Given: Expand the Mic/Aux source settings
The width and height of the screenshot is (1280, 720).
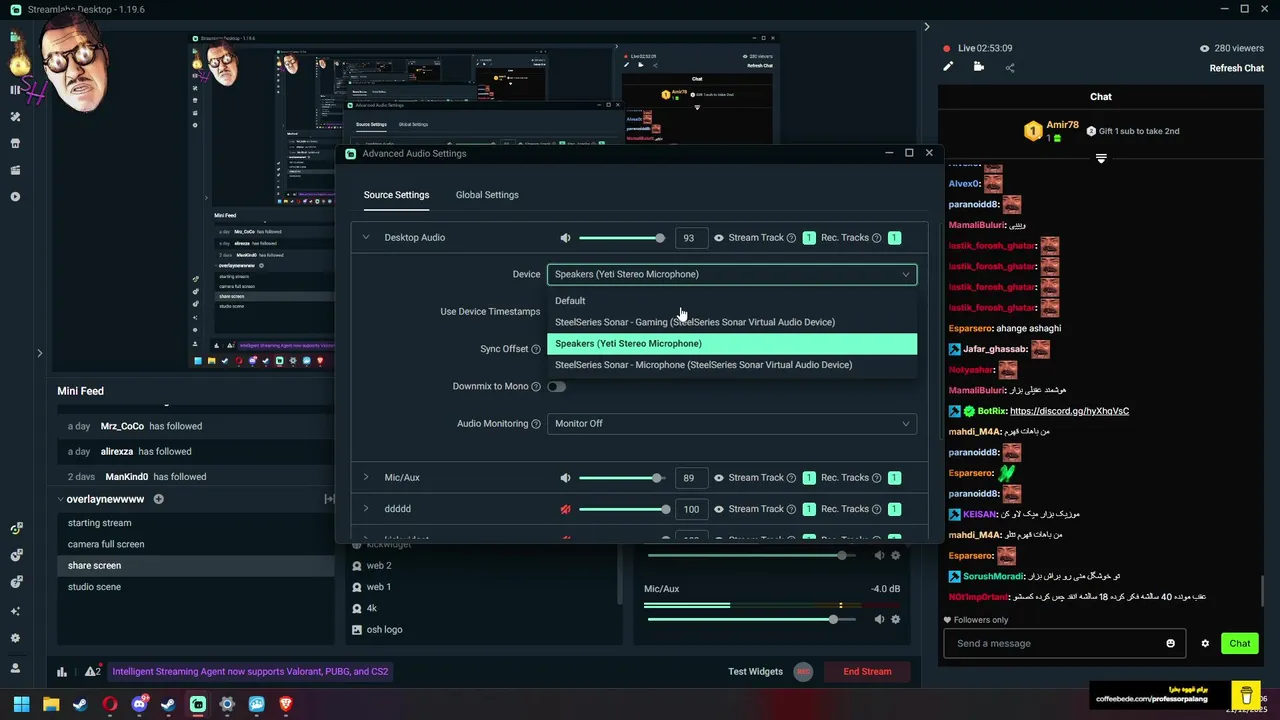Looking at the screenshot, I should click(x=366, y=478).
